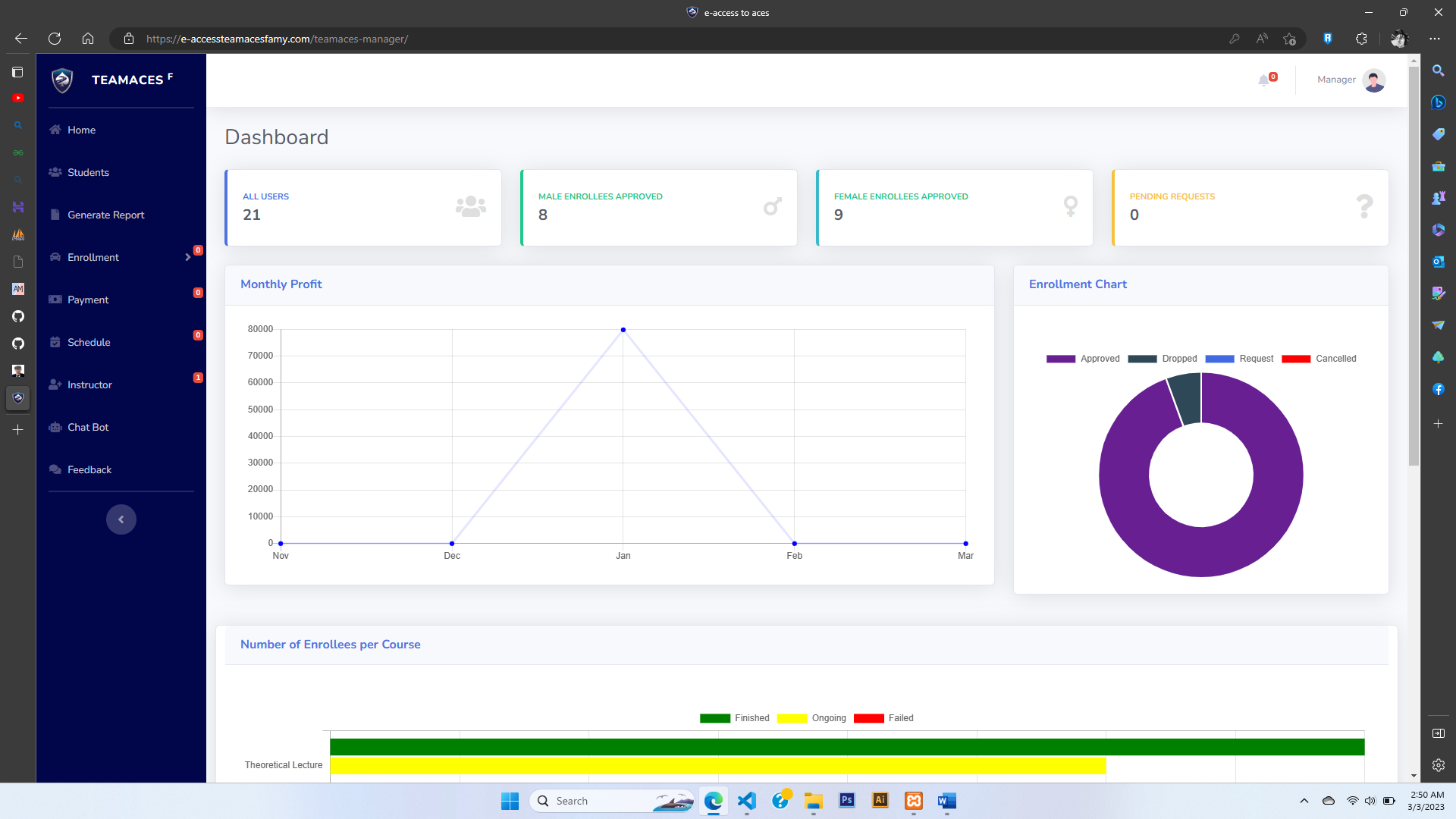This screenshot has width=1456, height=819.
Task: Click the Cancelled red legend swatch
Action: [x=1296, y=359]
